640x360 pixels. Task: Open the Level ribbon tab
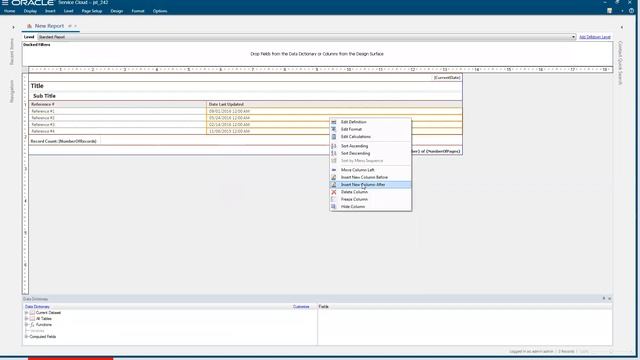[x=69, y=11]
